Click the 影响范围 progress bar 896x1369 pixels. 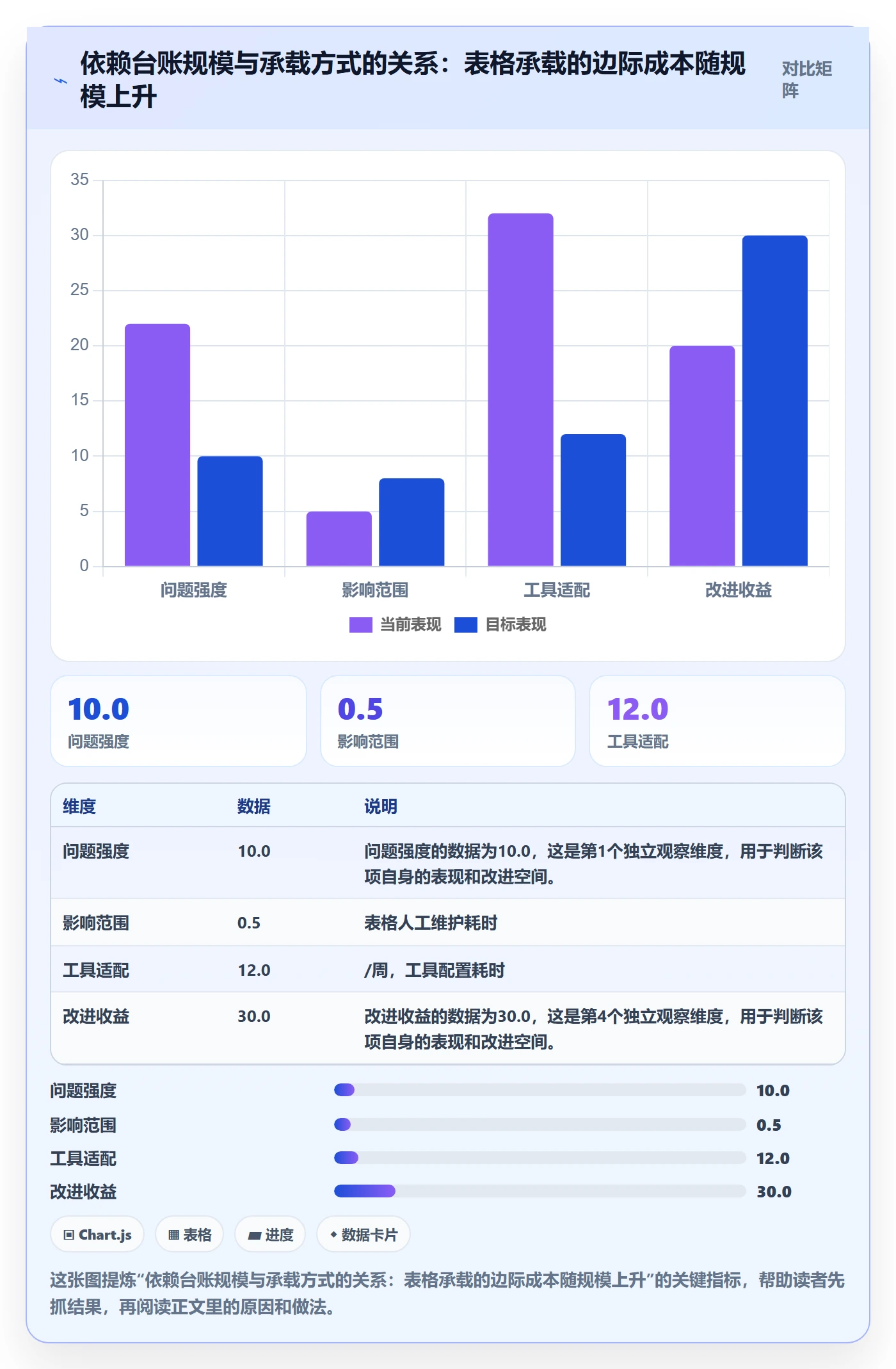click(540, 1124)
